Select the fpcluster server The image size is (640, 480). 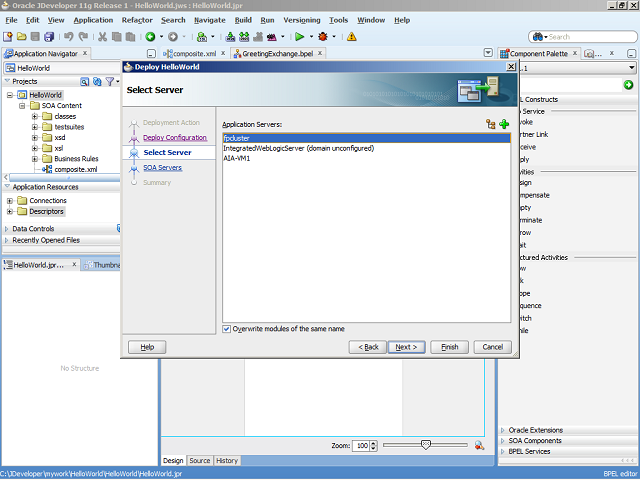tap(367, 138)
